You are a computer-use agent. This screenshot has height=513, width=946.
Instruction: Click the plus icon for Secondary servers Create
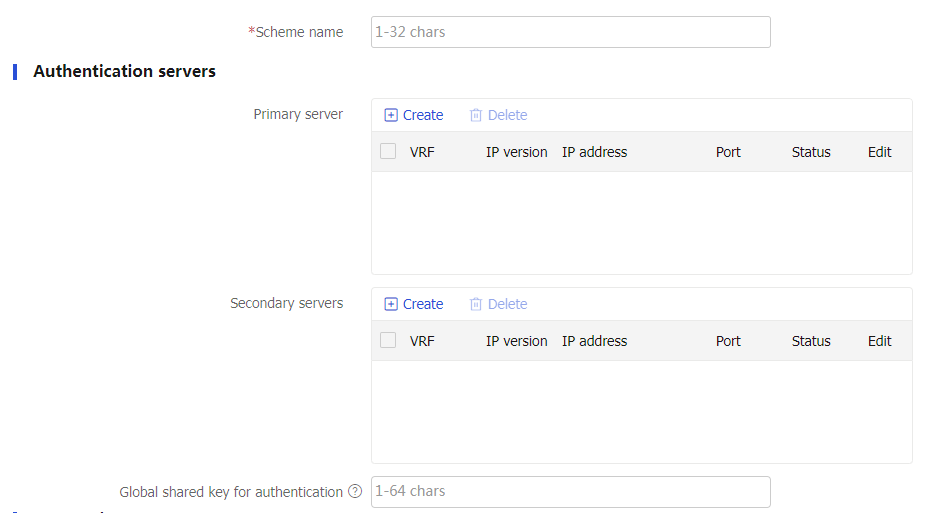(391, 304)
